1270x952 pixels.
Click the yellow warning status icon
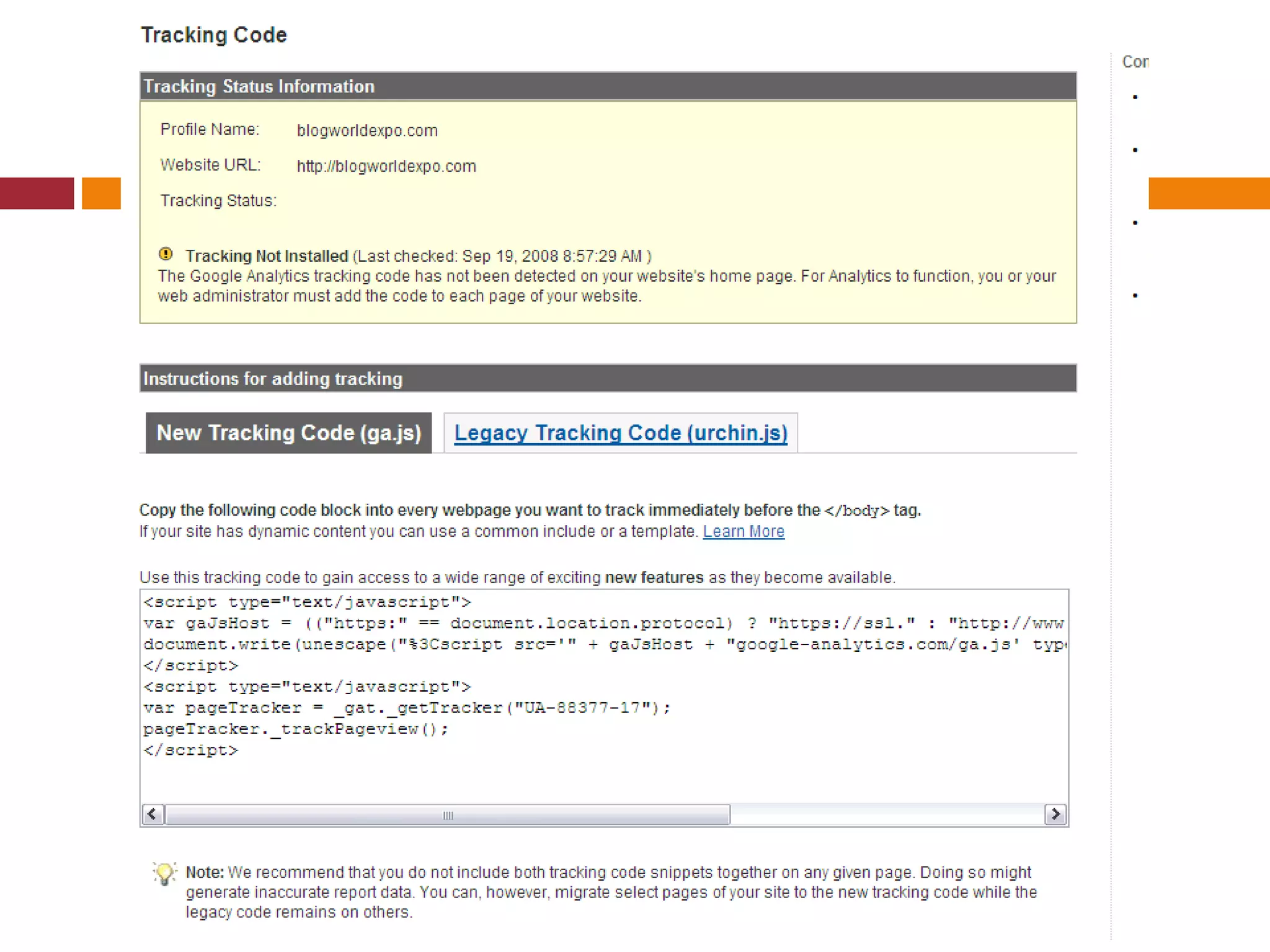click(166, 254)
